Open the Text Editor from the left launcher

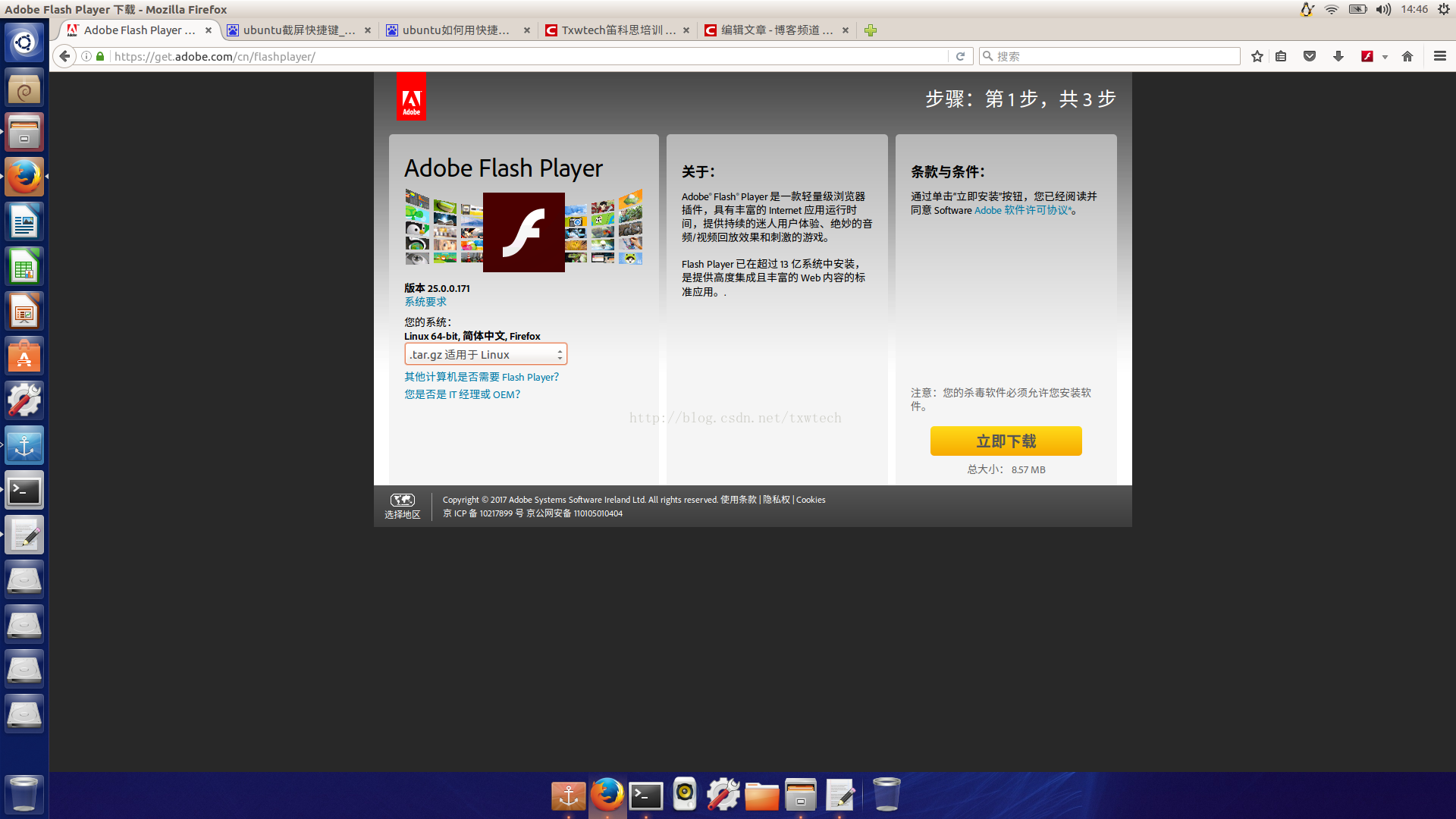click(24, 535)
